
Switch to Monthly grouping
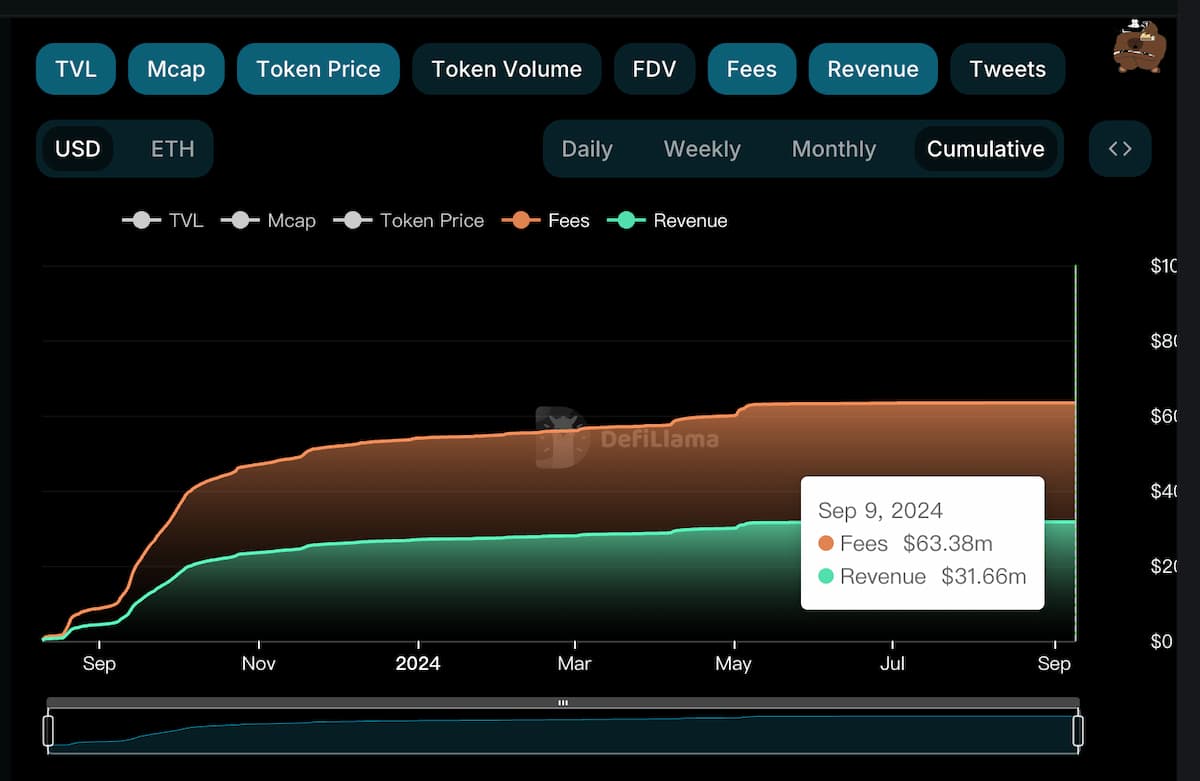pyautogui.click(x=833, y=149)
